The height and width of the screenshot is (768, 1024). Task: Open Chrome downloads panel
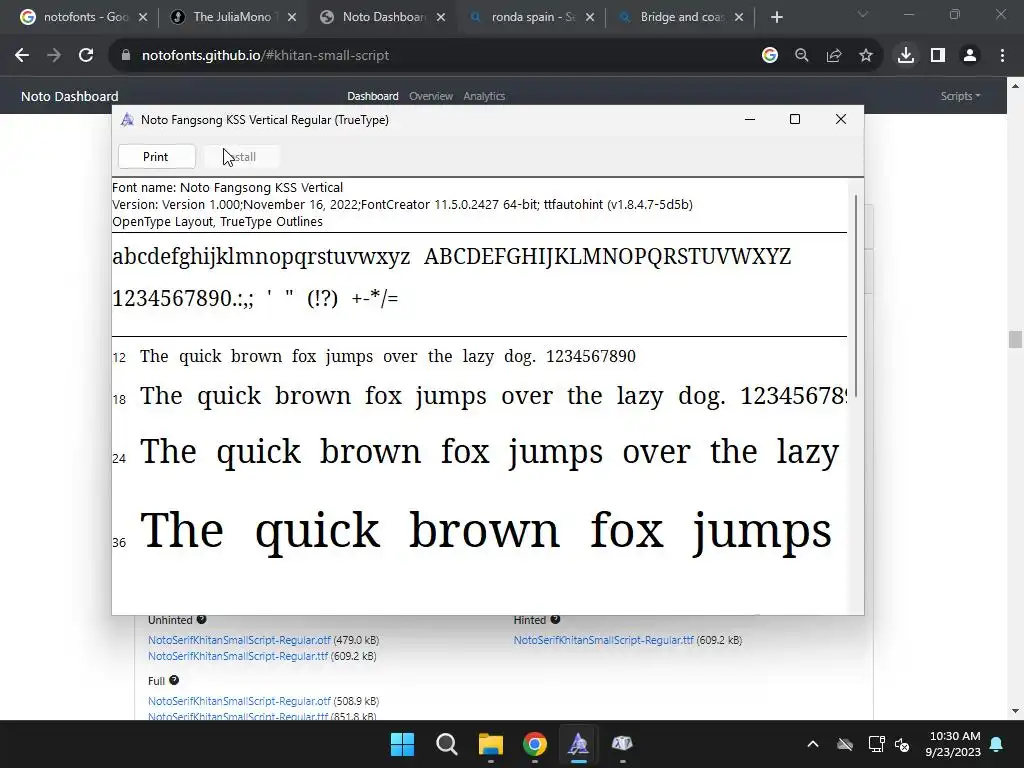pyautogui.click(x=906, y=56)
